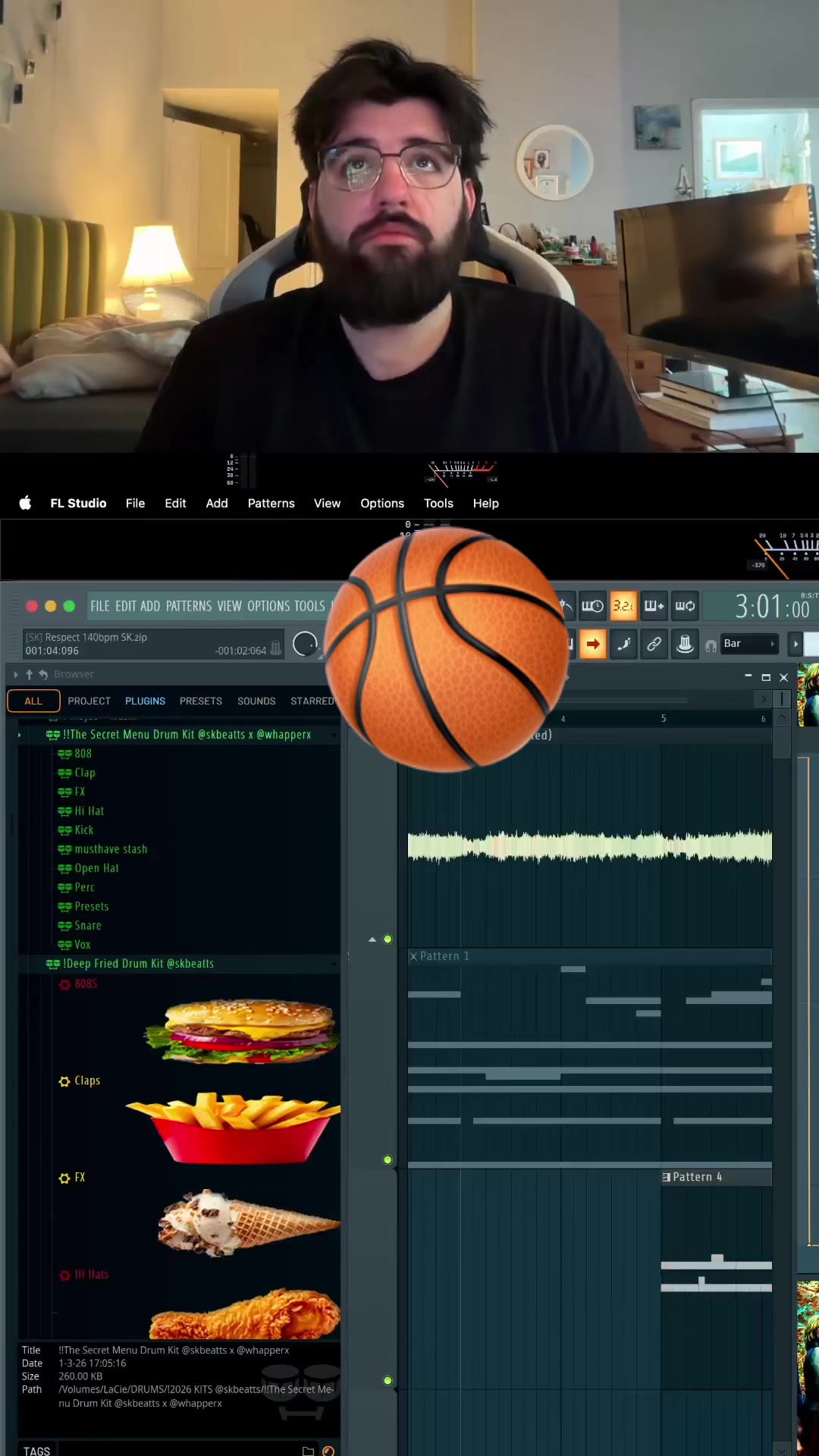The height and width of the screenshot is (1456, 819).
Task: Click bar 5 on the playlist timeline
Action: pyautogui.click(x=664, y=718)
